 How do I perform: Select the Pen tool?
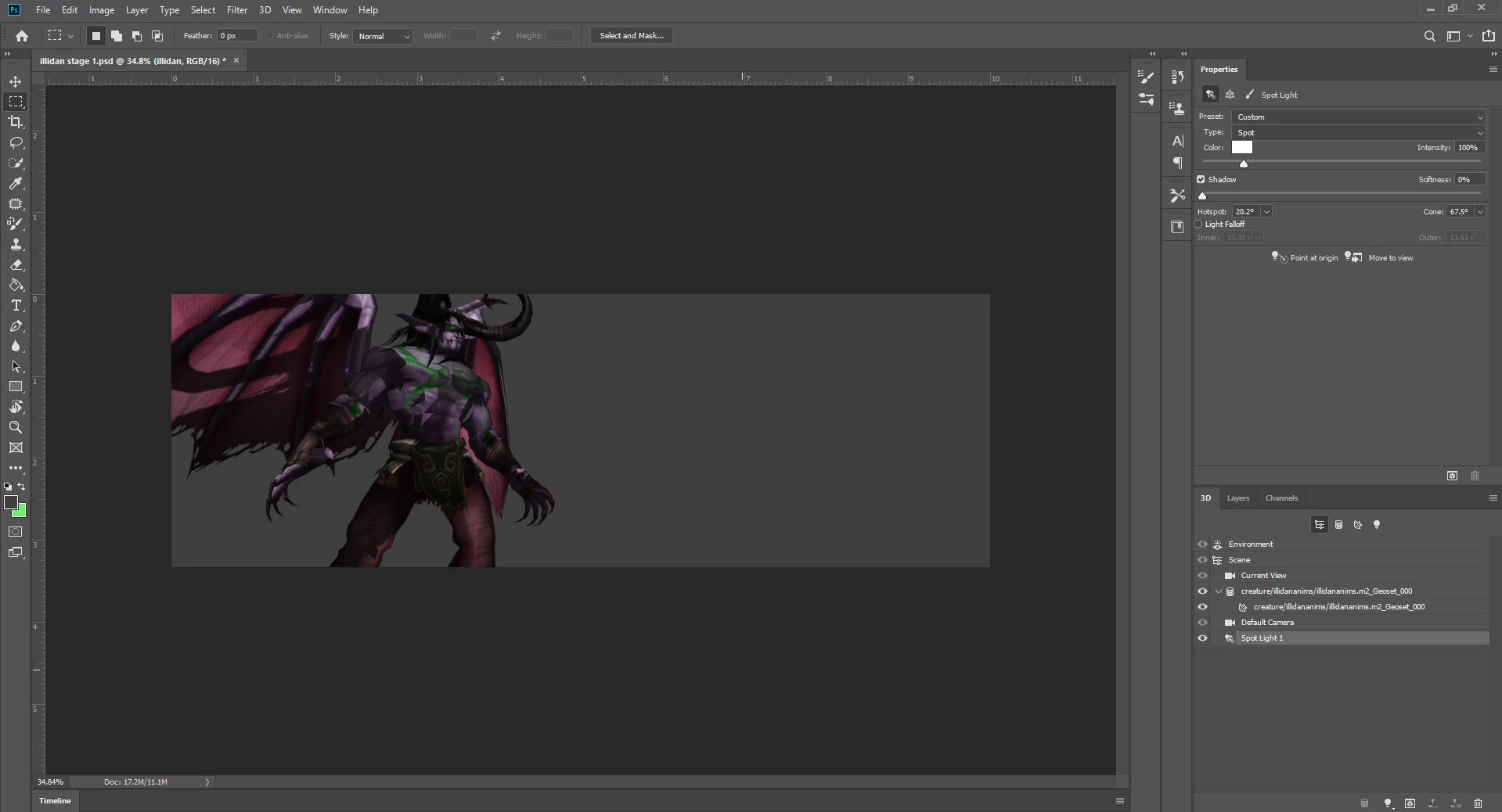pos(16,325)
